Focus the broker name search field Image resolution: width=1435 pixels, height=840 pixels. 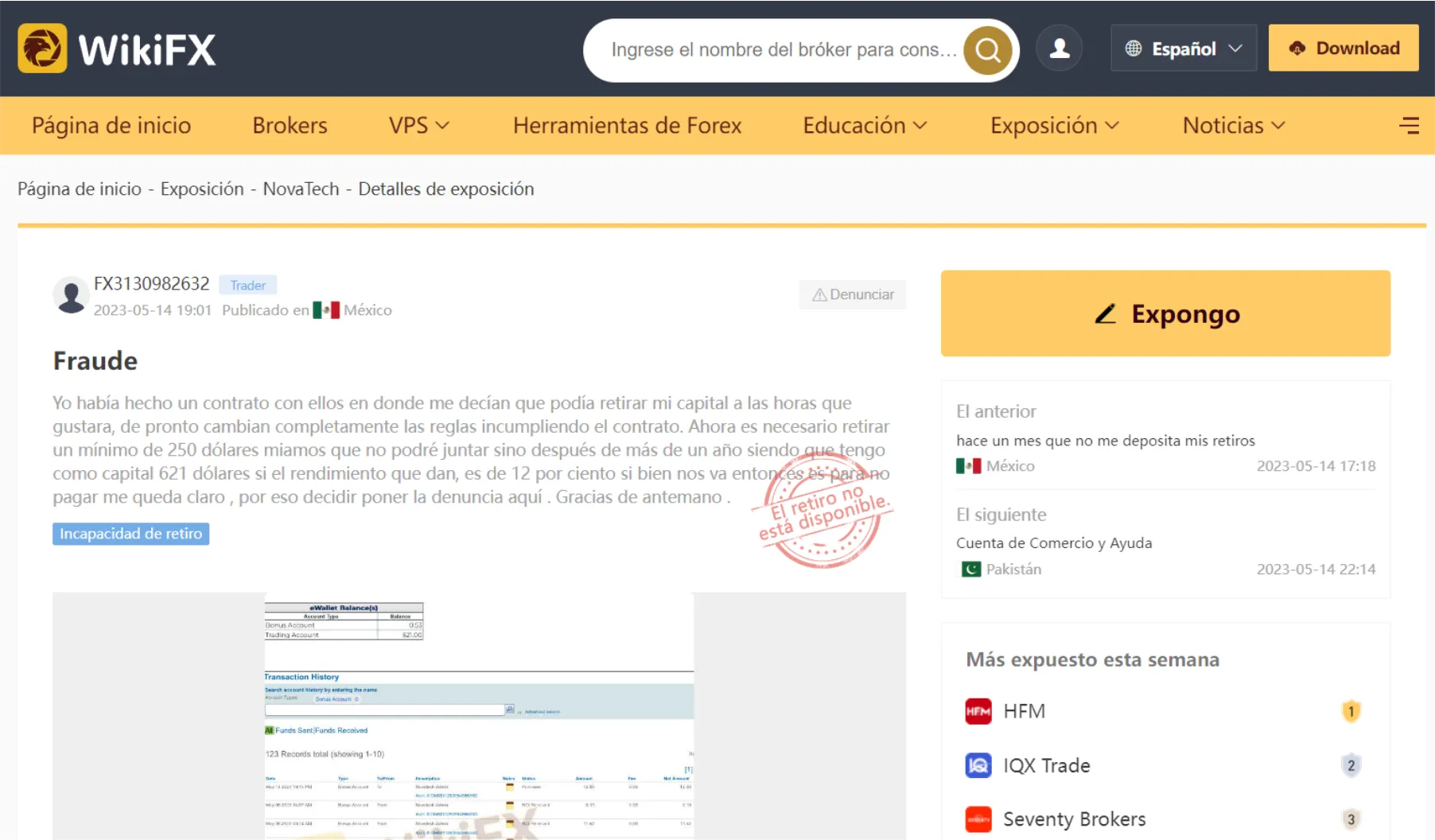click(784, 50)
